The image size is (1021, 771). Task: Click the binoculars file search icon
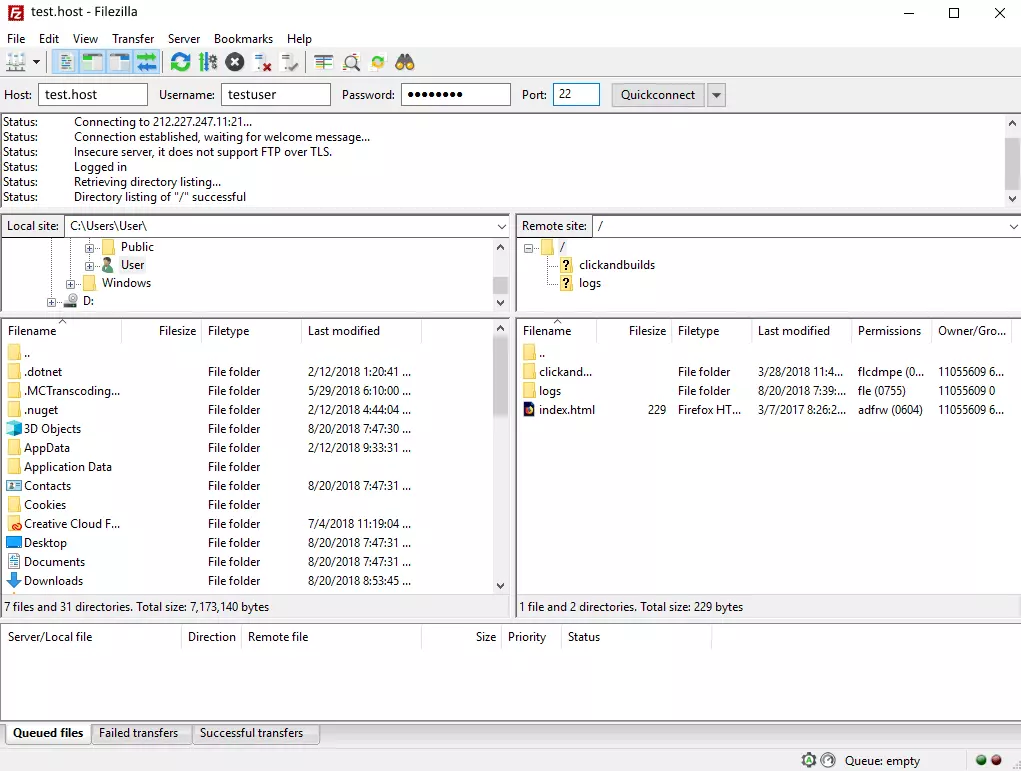click(x=405, y=62)
